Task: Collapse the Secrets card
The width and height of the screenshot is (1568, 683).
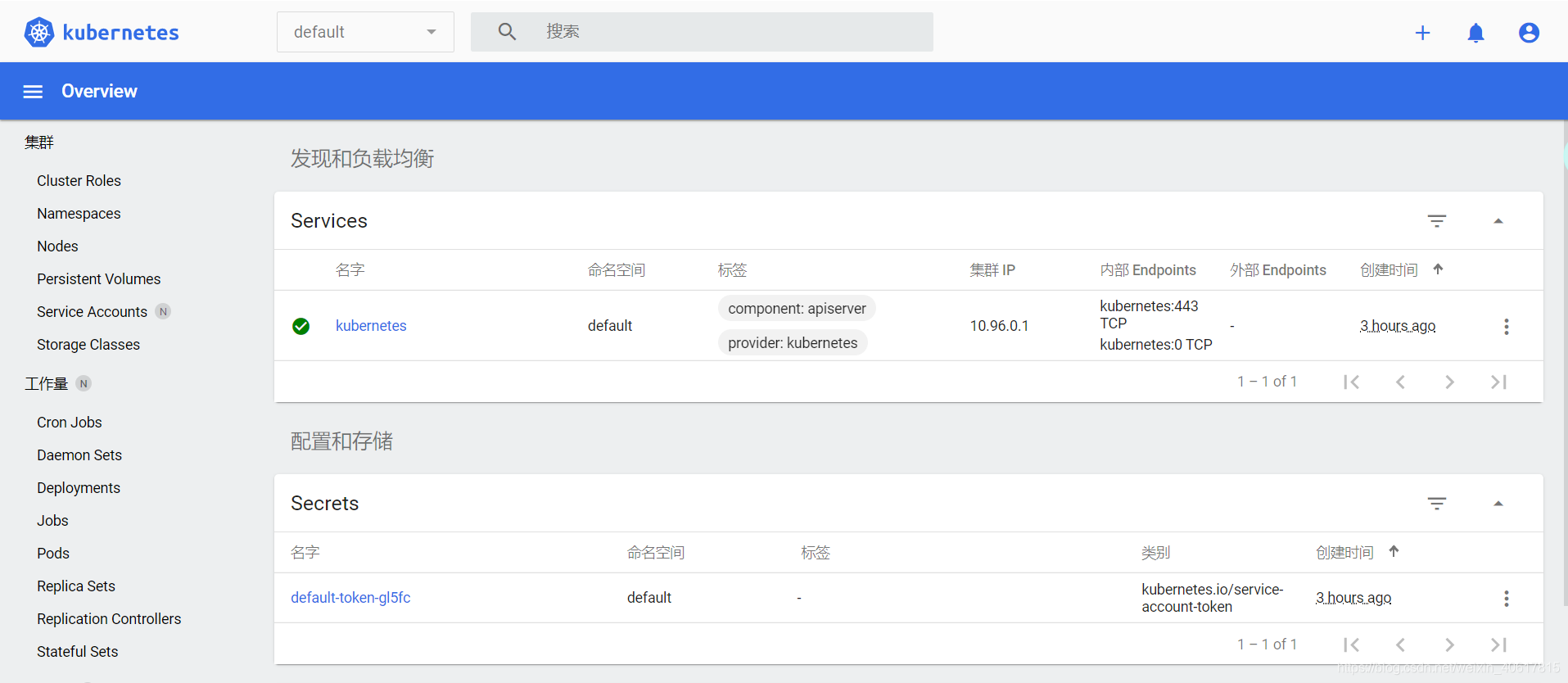Action: click(1498, 504)
